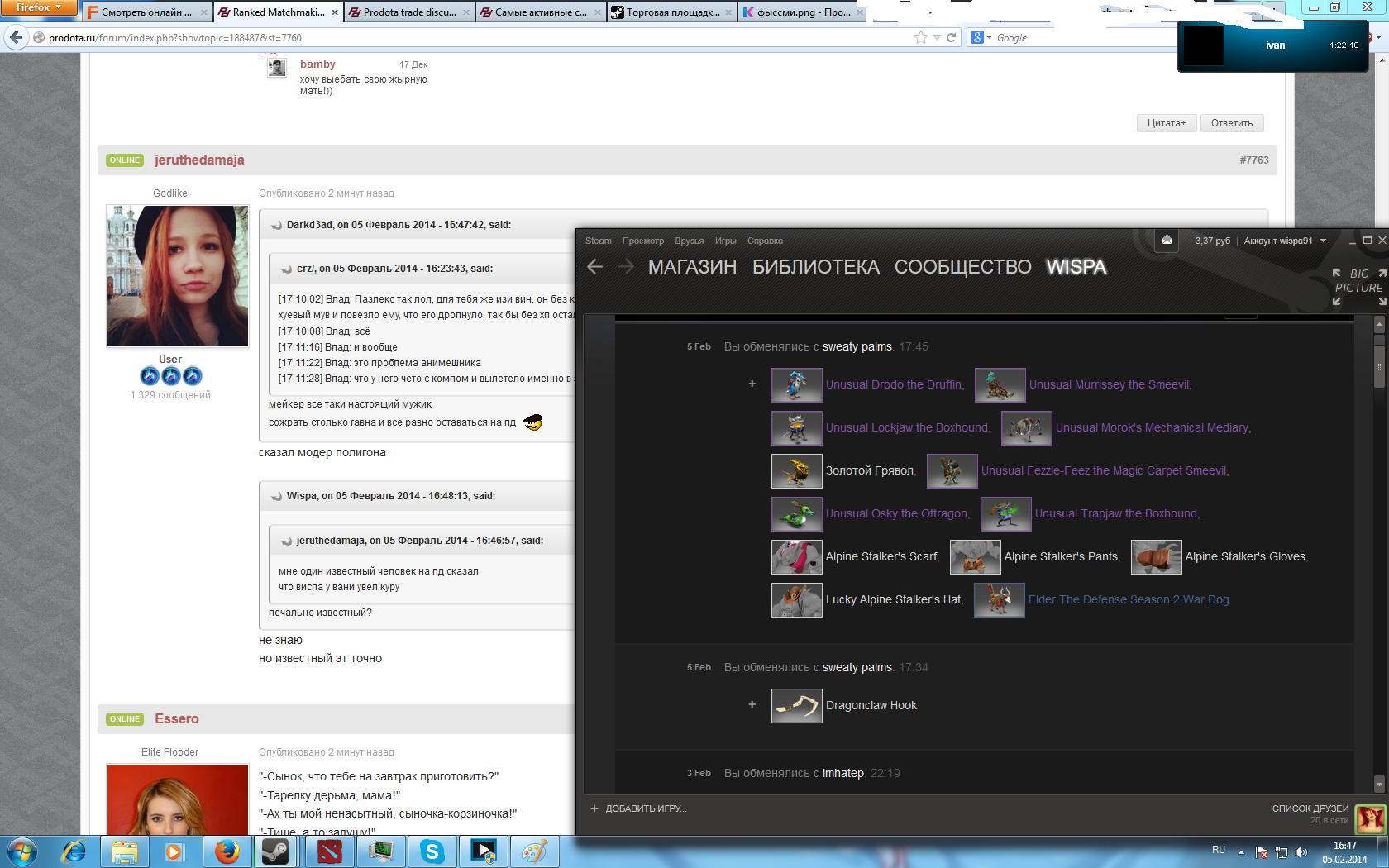1389x868 pixels.
Task: Expand the sweaty palms 17:45 trade entry
Action: tap(752, 384)
